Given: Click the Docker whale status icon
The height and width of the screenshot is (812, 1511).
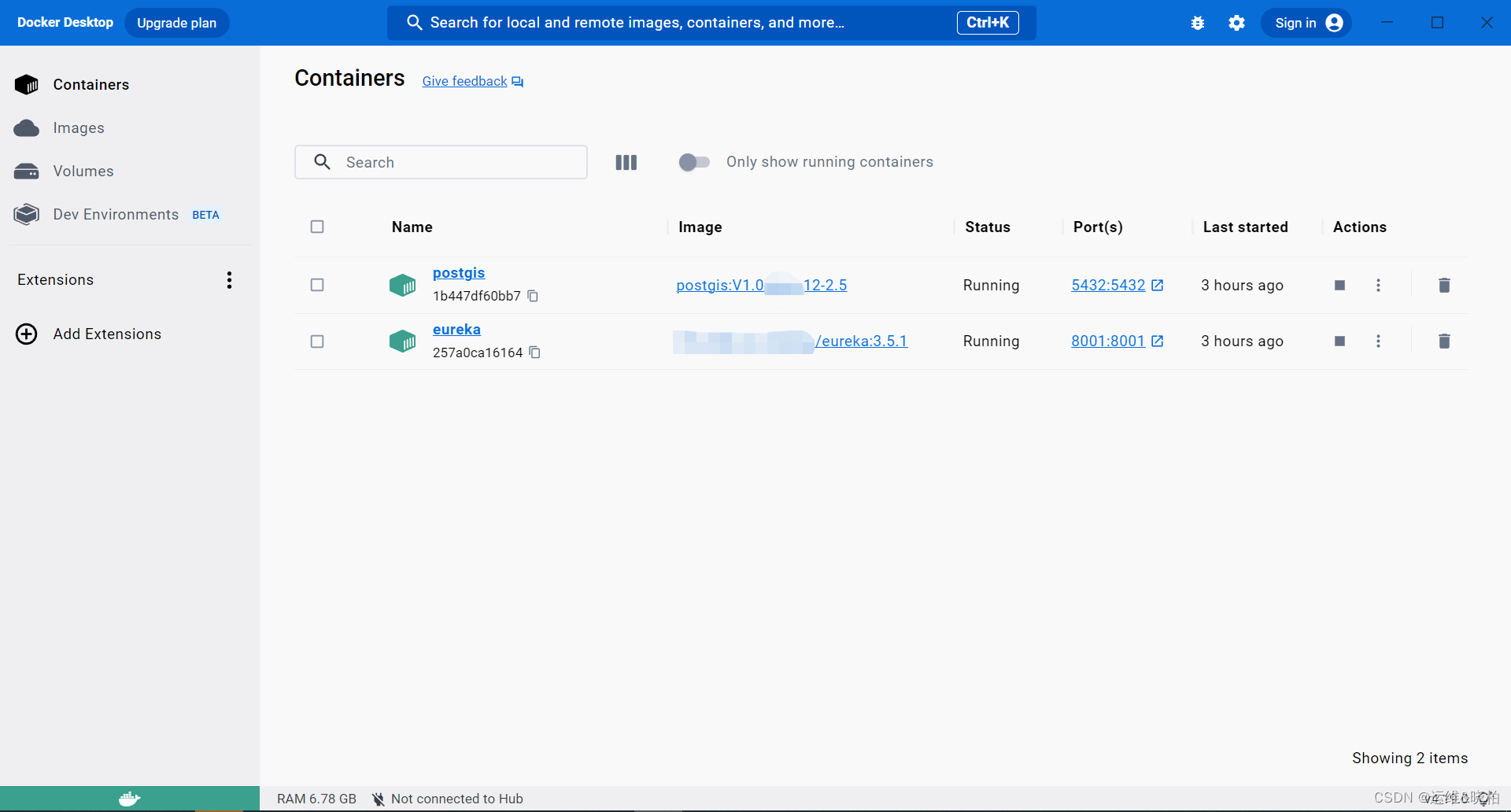Looking at the screenshot, I should (x=130, y=799).
